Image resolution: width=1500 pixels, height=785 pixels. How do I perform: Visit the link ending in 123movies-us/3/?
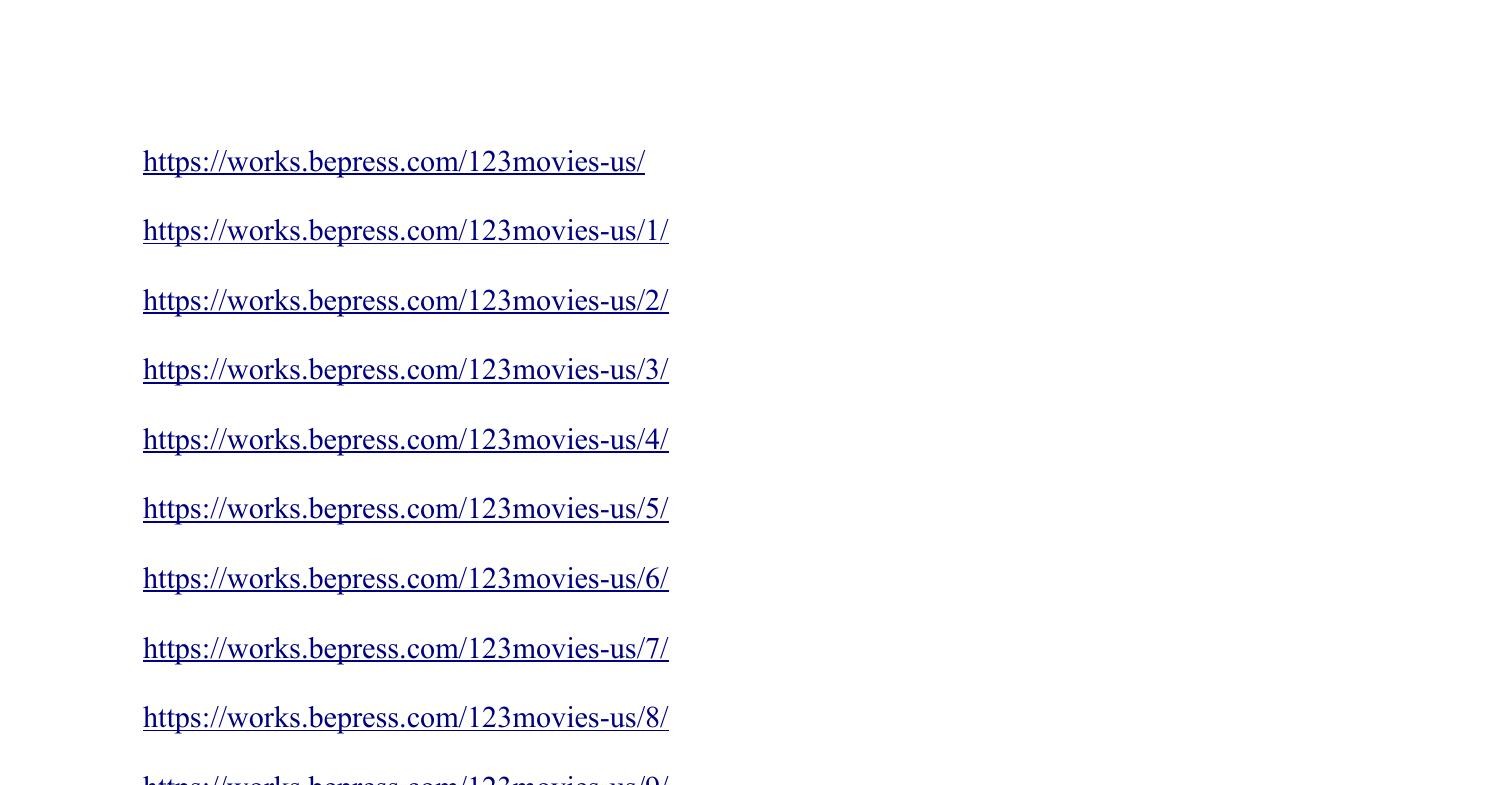tap(406, 370)
